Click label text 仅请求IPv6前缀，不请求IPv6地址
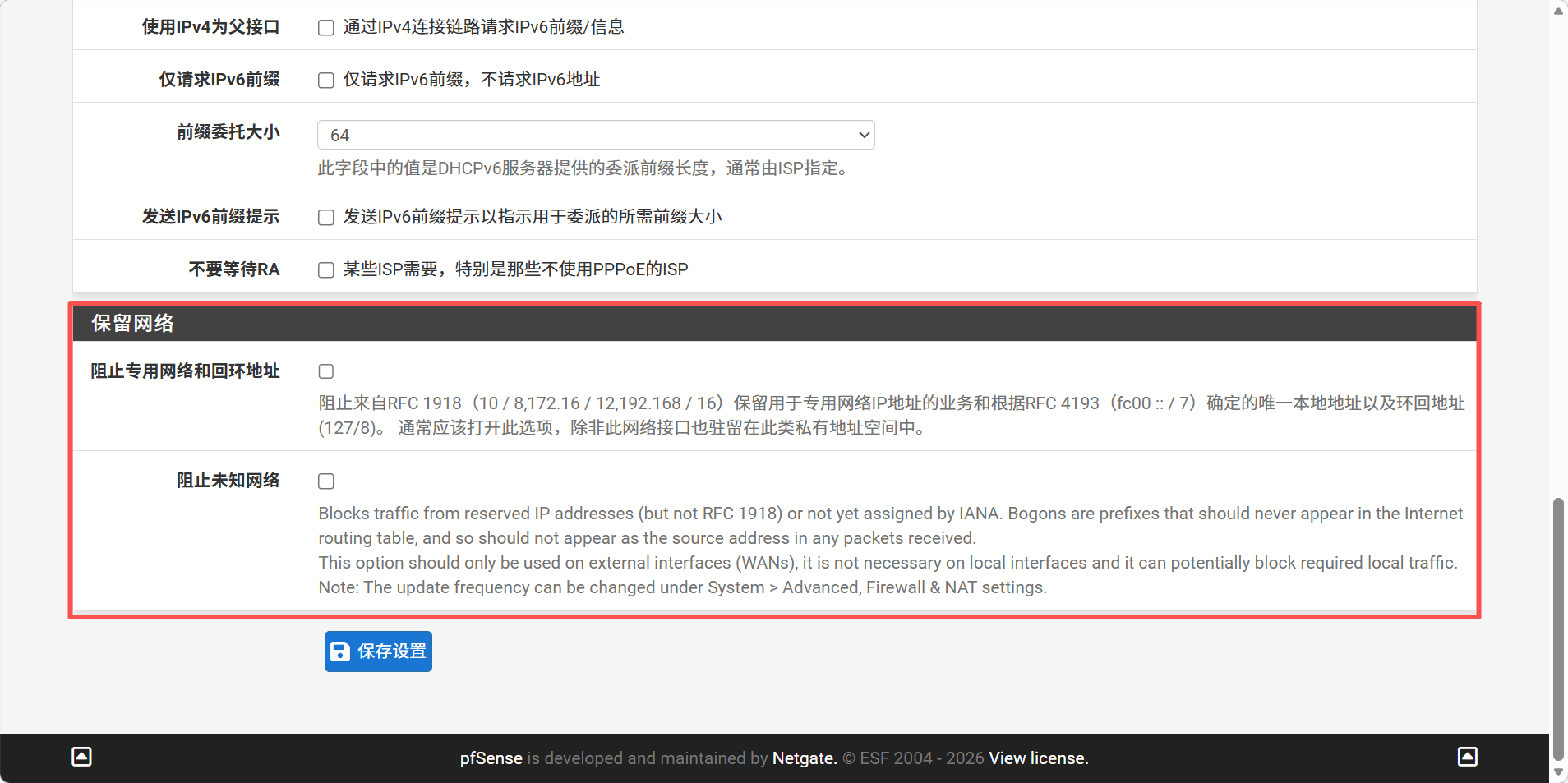The width and height of the screenshot is (1568, 783). click(472, 80)
